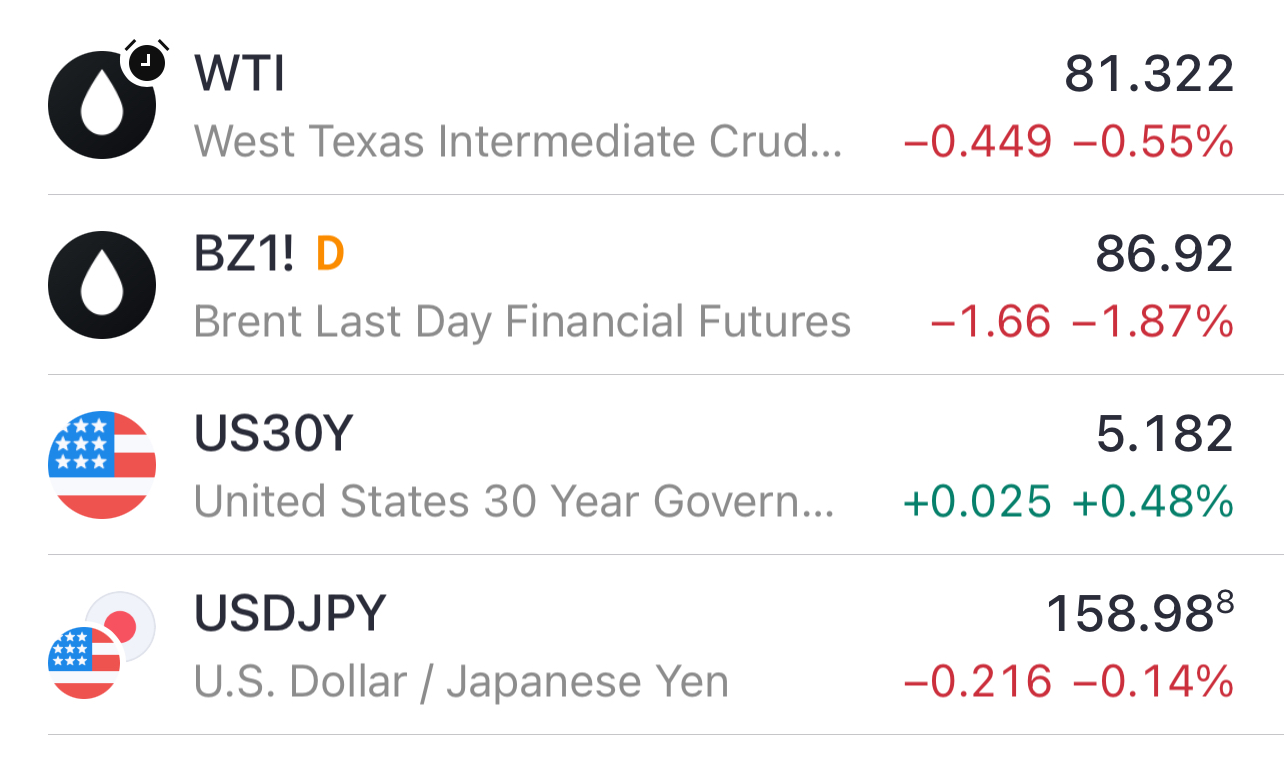Image resolution: width=1284 pixels, height=757 pixels.
Task: Tap the WTI oil drop icon
Action: point(102,105)
